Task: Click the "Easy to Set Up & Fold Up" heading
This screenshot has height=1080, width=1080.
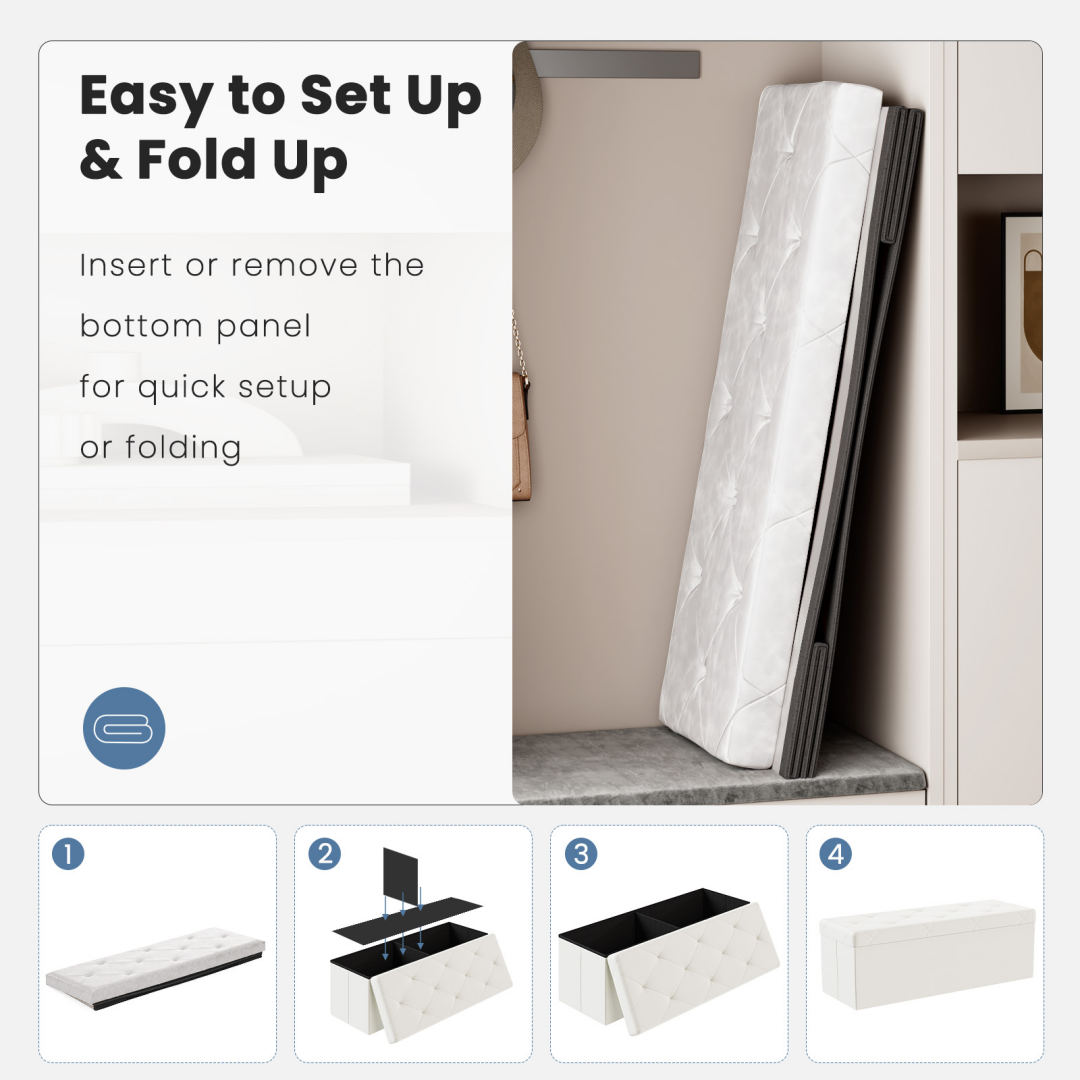Action: [280, 127]
